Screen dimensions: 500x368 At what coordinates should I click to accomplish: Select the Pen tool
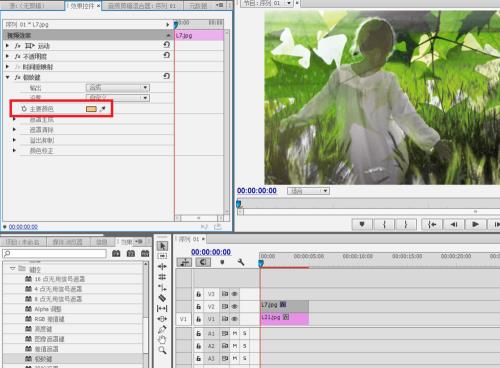point(162,329)
